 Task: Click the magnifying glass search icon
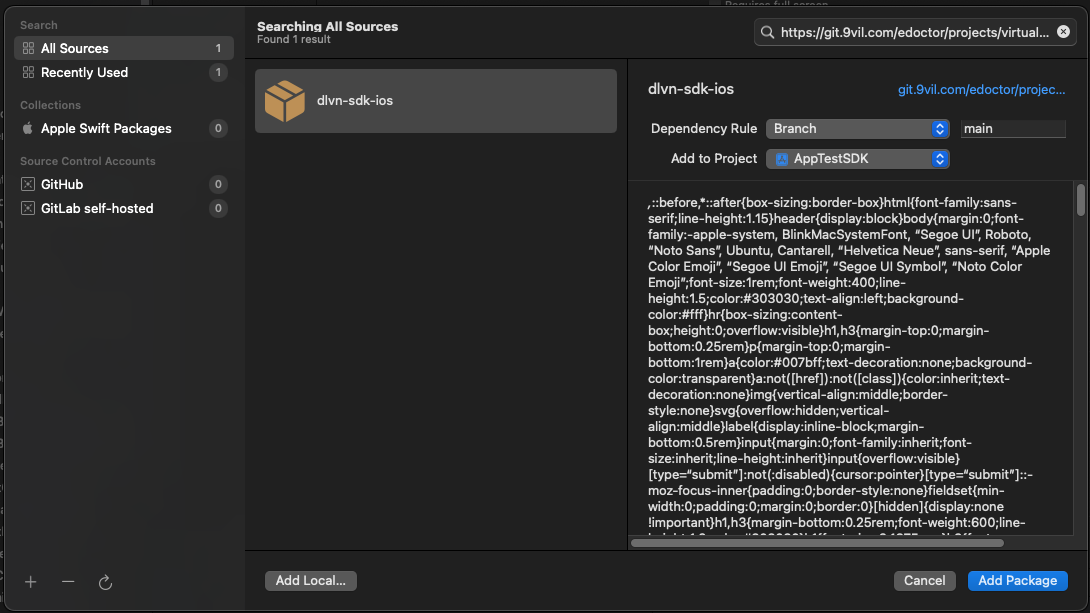(768, 33)
